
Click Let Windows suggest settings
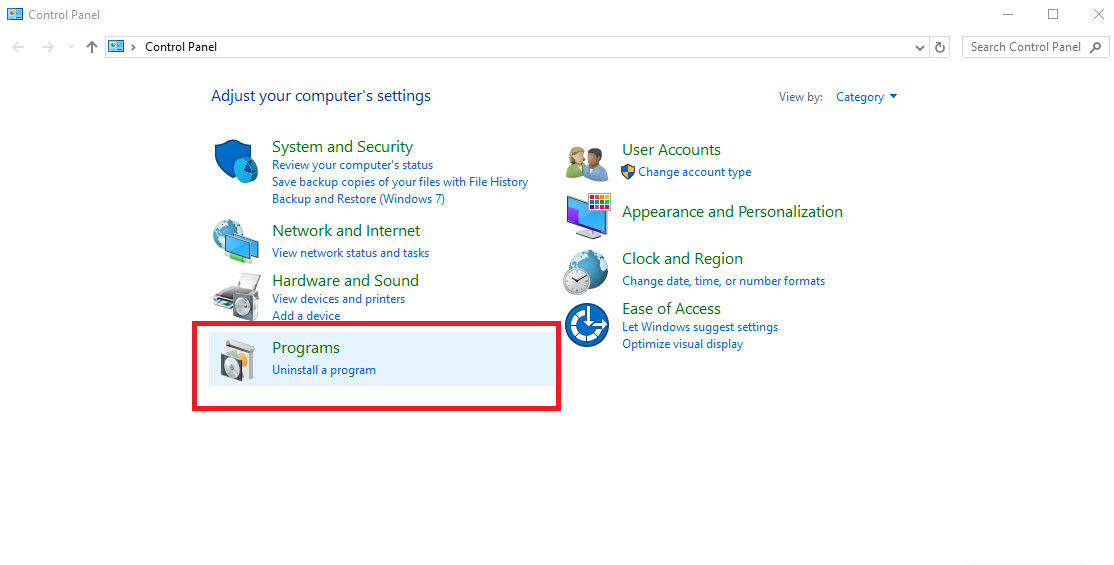click(x=700, y=327)
